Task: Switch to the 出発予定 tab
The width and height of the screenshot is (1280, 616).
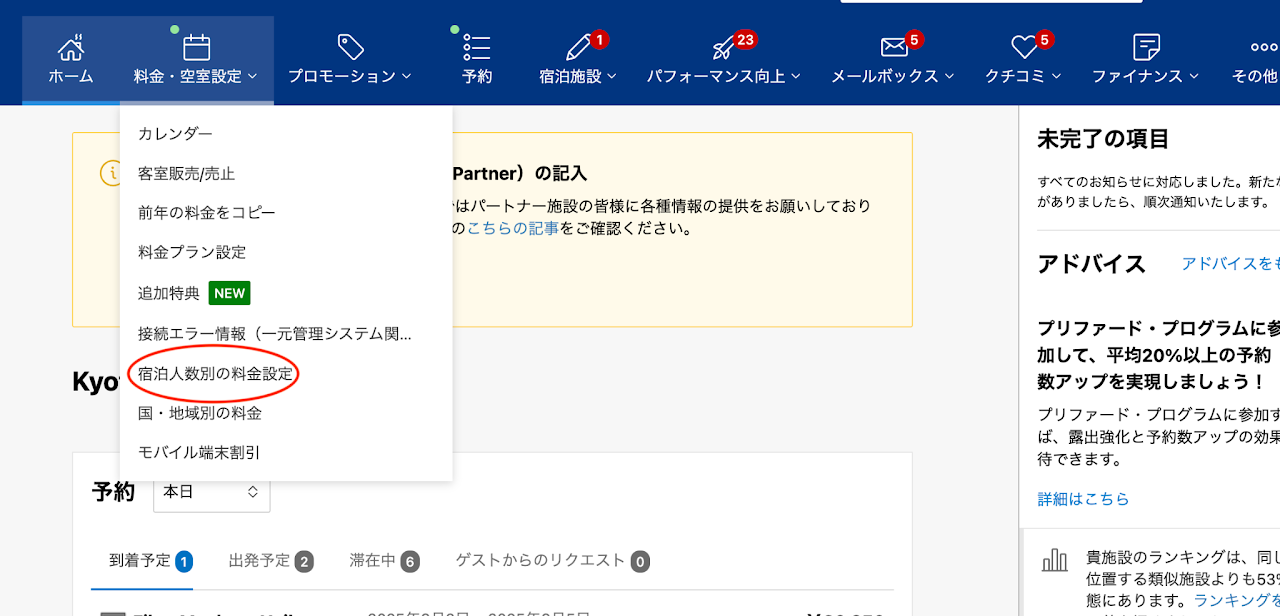Action: 270,561
